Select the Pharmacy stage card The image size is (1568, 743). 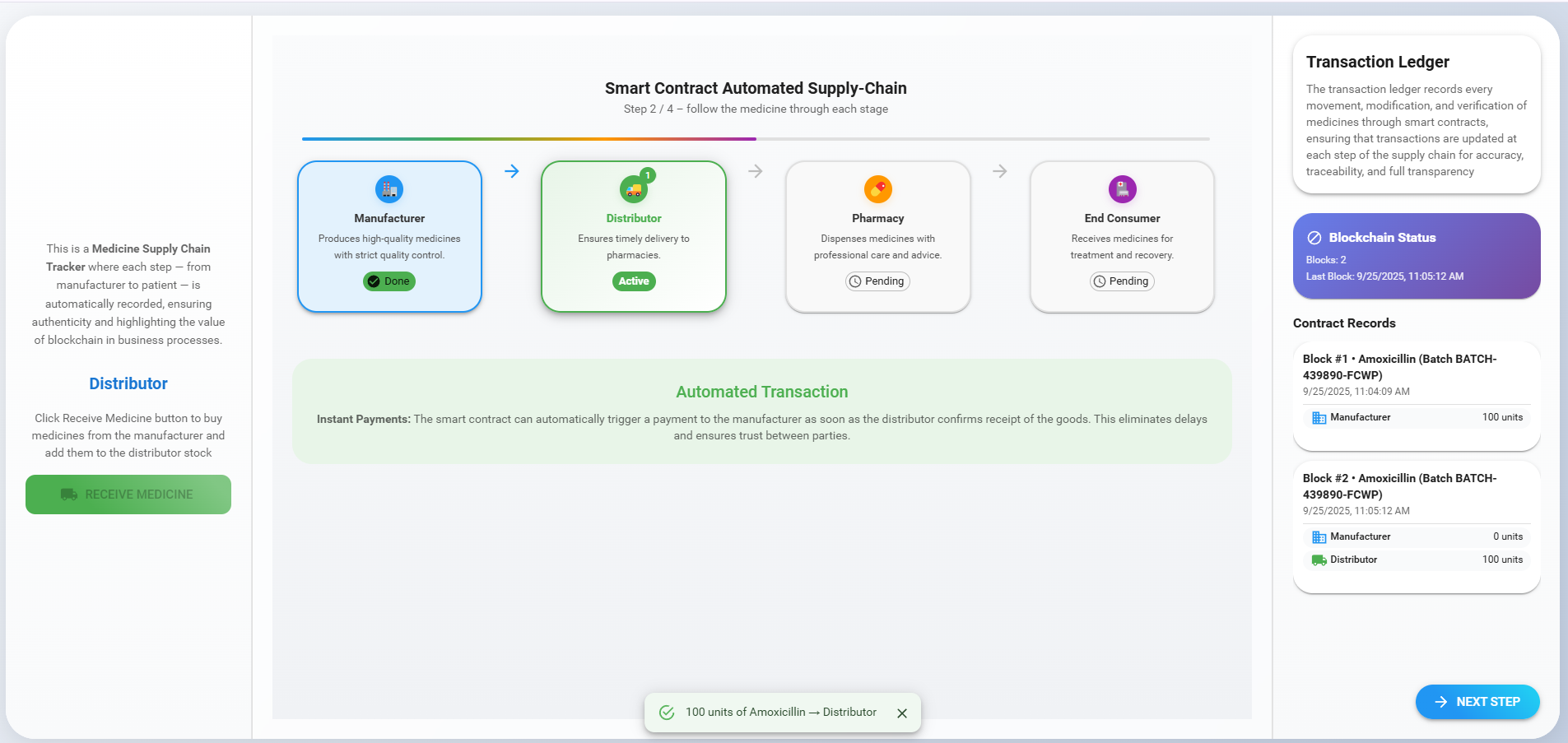877,236
